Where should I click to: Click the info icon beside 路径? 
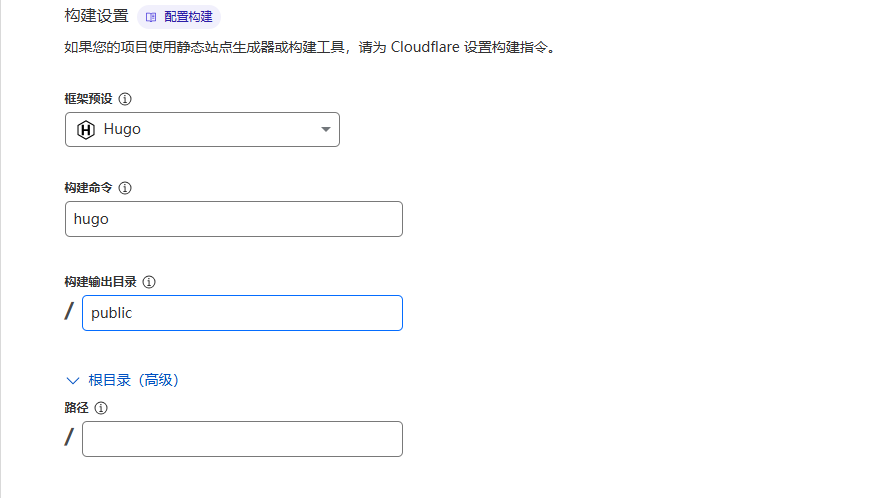[x=101, y=408]
